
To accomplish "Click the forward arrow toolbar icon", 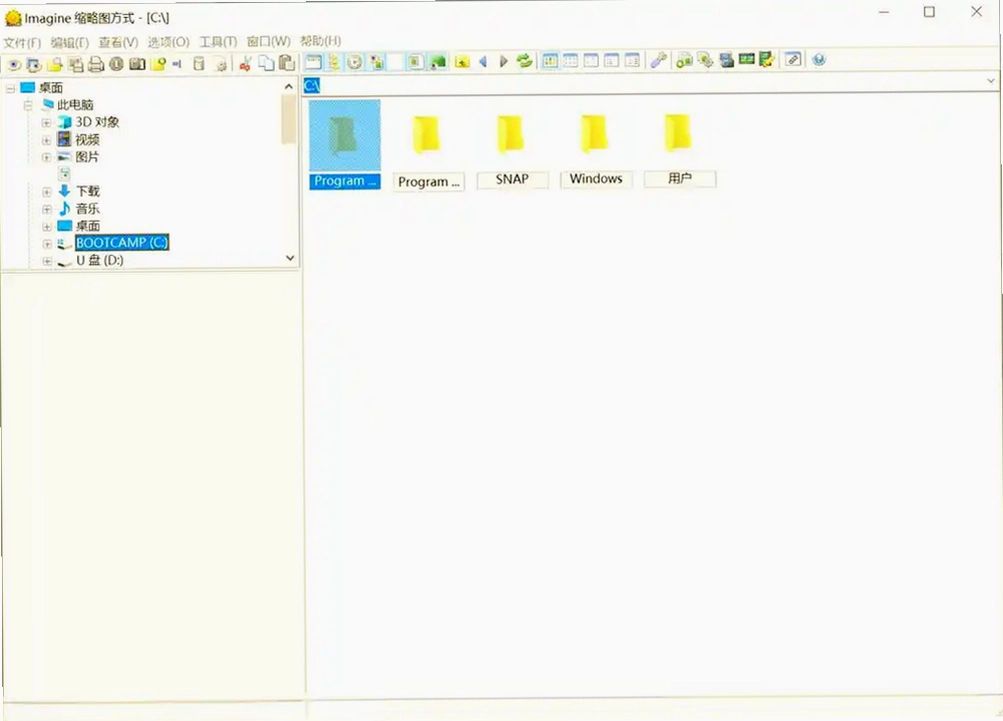I will coord(503,61).
